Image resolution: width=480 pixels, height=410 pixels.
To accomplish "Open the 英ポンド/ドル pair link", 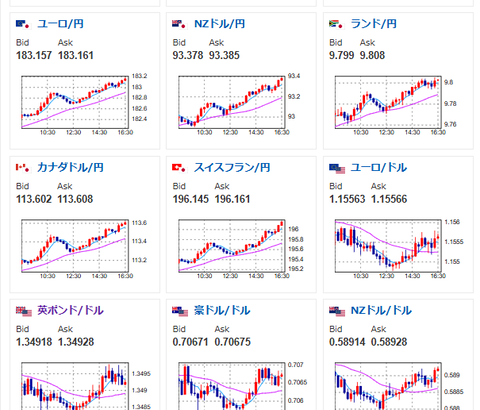I will pyautogui.click(x=70, y=310).
